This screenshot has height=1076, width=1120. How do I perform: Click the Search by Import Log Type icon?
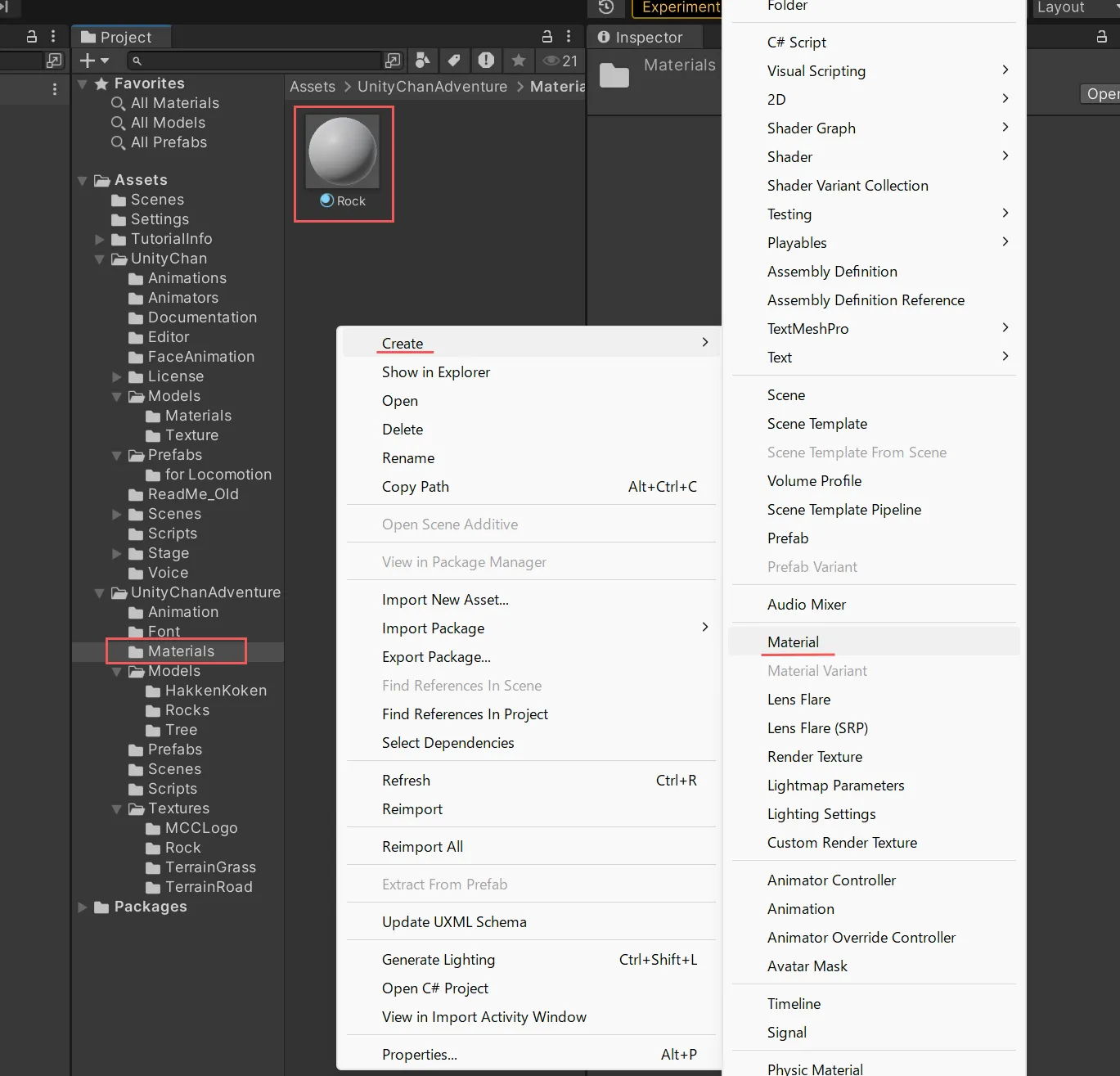(x=486, y=61)
